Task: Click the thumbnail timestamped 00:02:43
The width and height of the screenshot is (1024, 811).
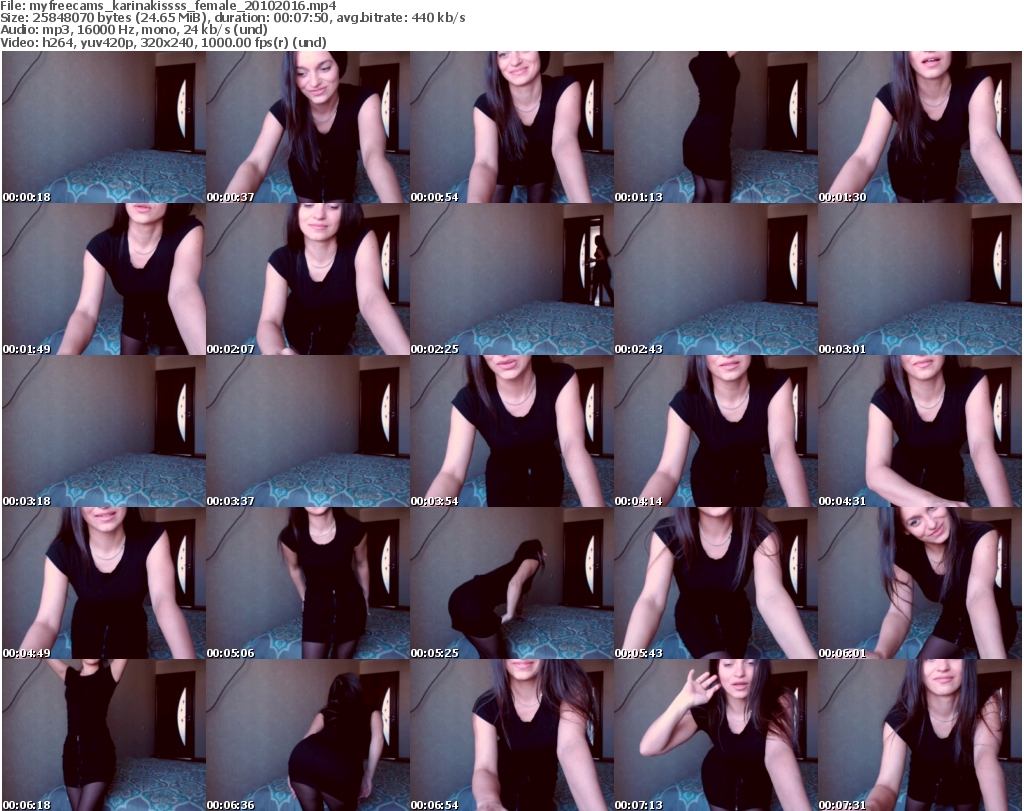Action: pos(716,279)
